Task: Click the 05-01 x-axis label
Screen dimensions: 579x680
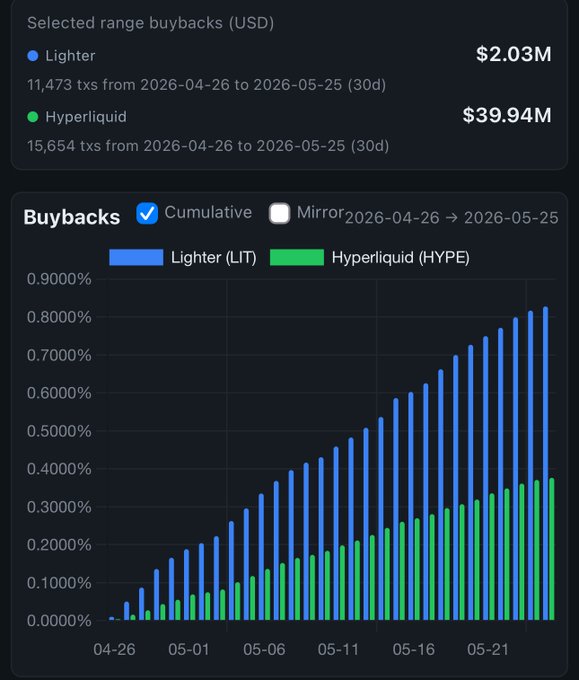Action: pos(189,650)
